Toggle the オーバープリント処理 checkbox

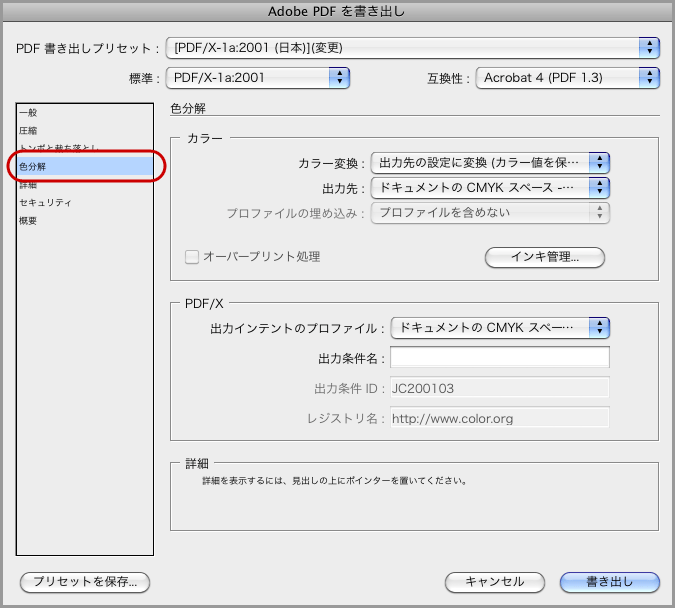click(192, 257)
